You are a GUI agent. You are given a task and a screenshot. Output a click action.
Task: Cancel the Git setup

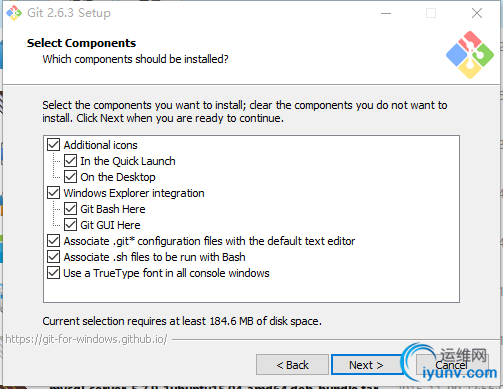452,365
